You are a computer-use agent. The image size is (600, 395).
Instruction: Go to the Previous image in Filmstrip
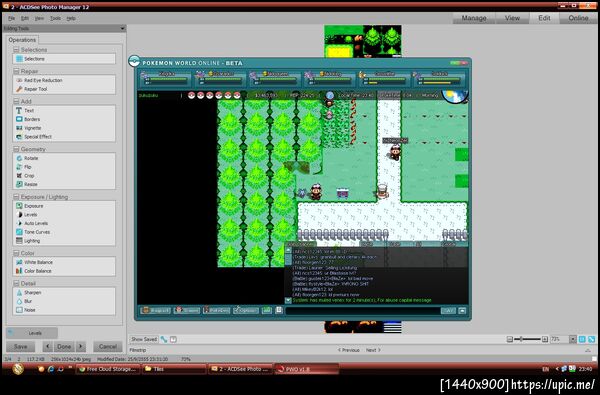(348, 350)
